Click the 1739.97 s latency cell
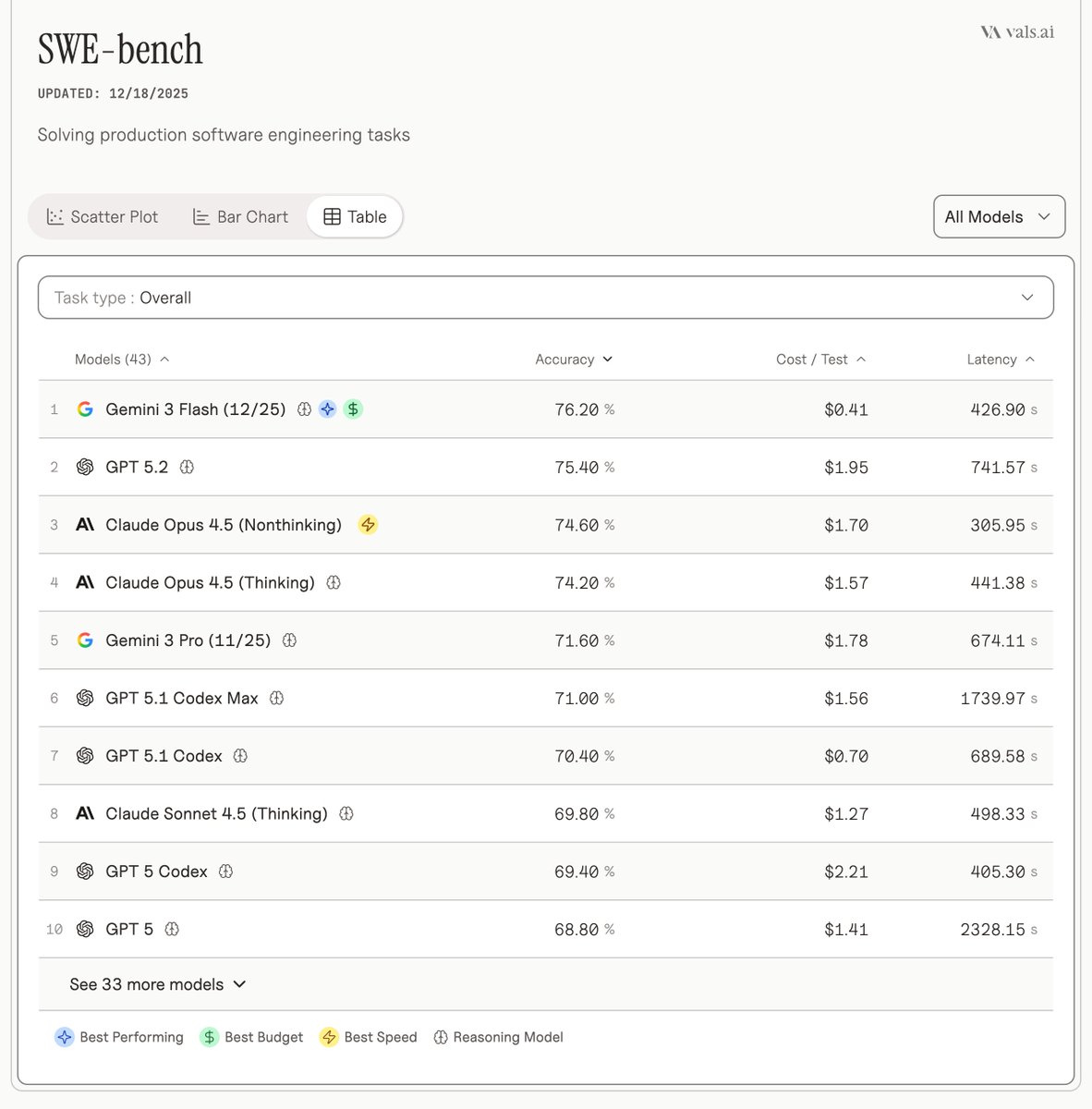This screenshot has width=1092, height=1109. (999, 699)
